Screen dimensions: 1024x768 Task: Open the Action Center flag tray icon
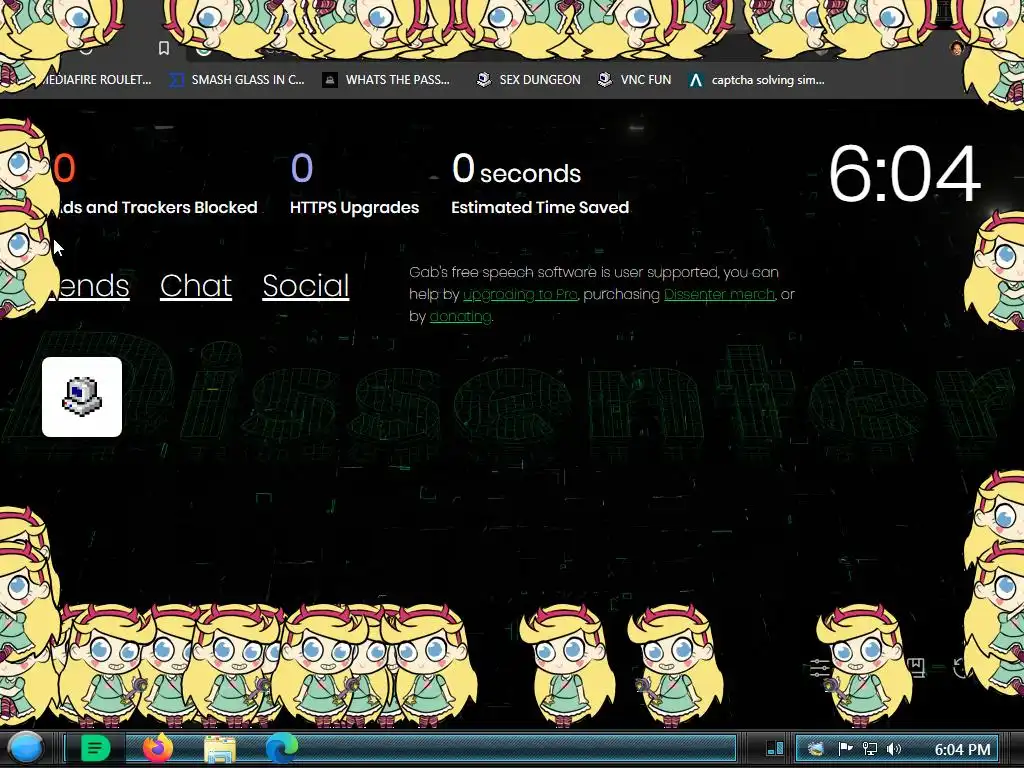845,748
